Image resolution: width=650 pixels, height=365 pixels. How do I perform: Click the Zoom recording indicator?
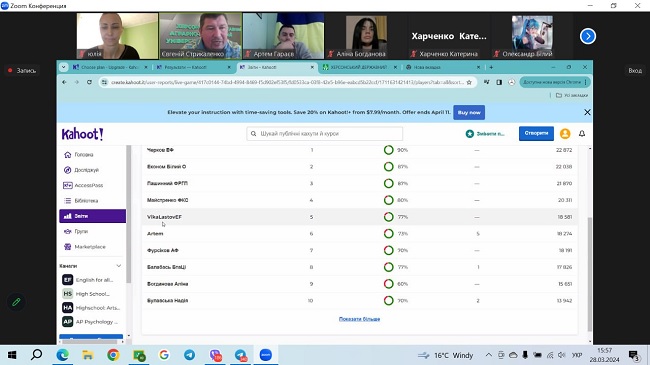point(22,71)
